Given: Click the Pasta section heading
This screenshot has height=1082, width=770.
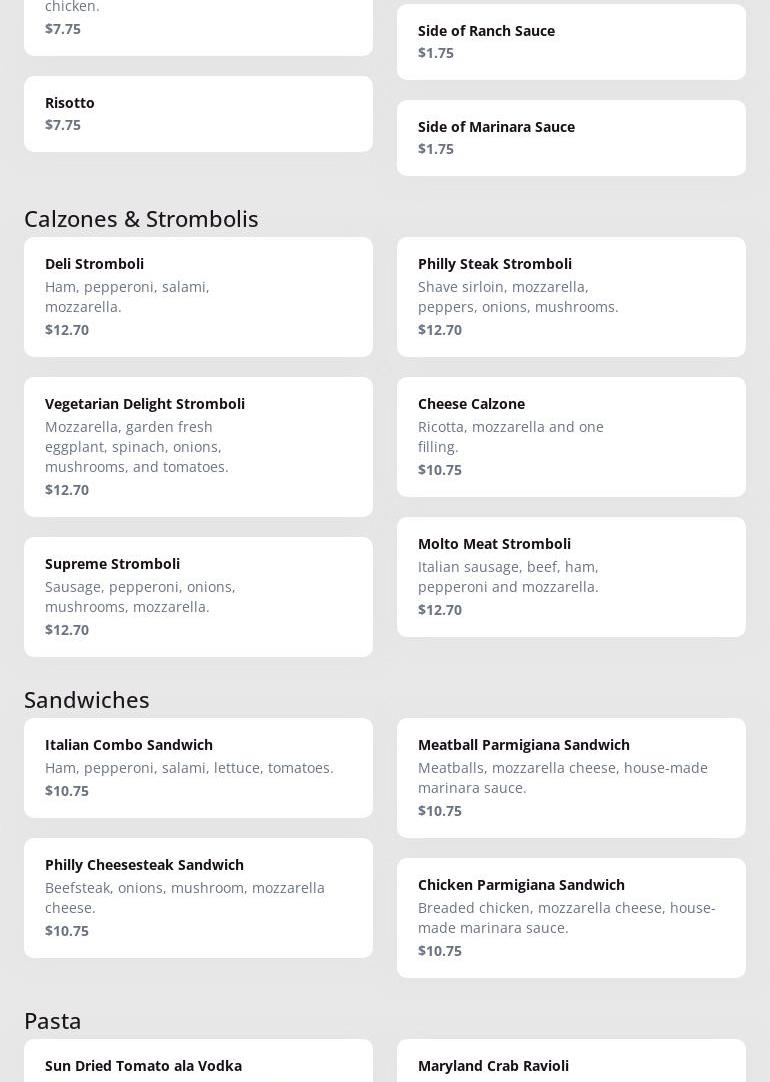Looking at the screenshot, I should click(x=53, y=1020).
